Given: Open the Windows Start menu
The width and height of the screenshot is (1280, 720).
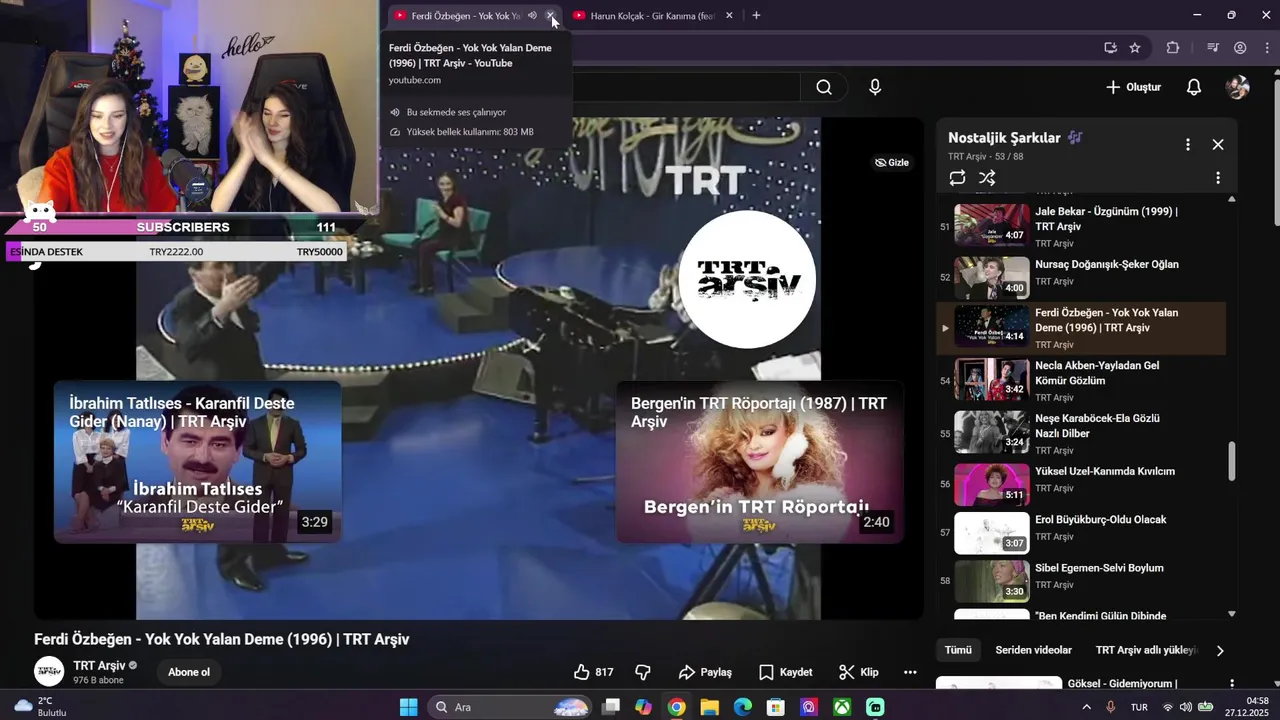Looking at the screenshot, I should click(x=408, y=707).
